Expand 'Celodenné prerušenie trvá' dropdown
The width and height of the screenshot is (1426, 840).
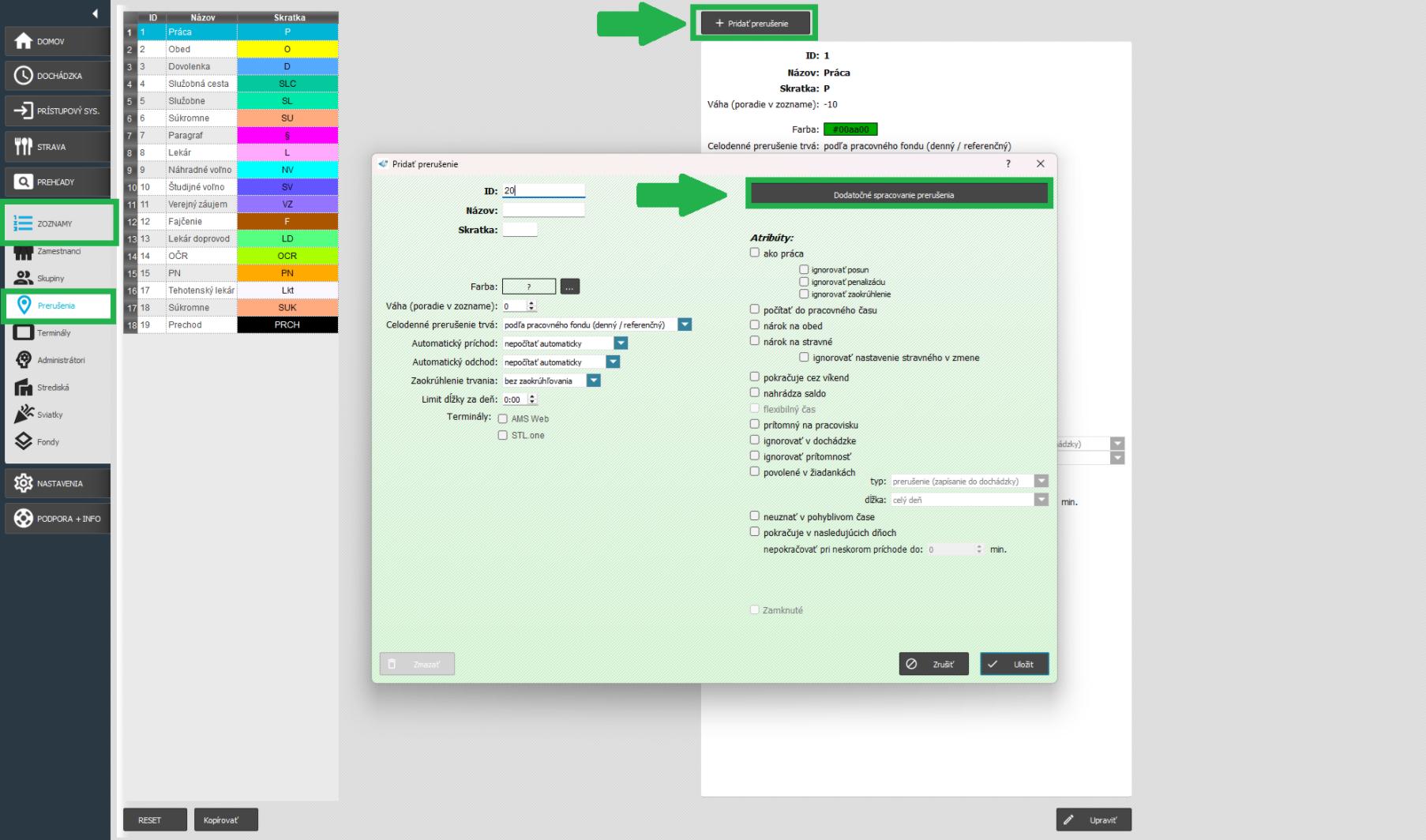coord(685,324)
